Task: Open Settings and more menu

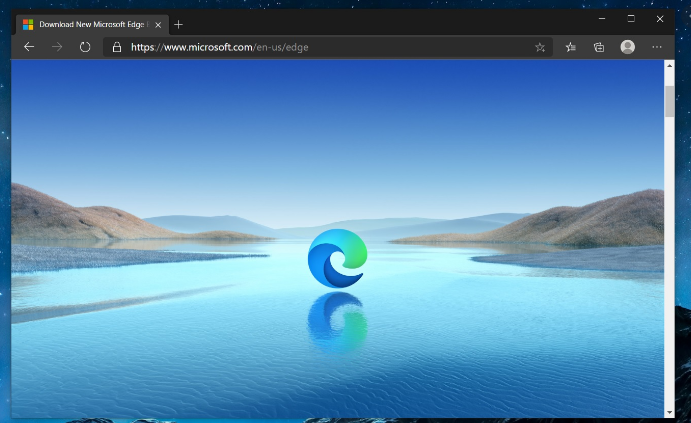Action: pyautogui.click(x=657, y=47)
